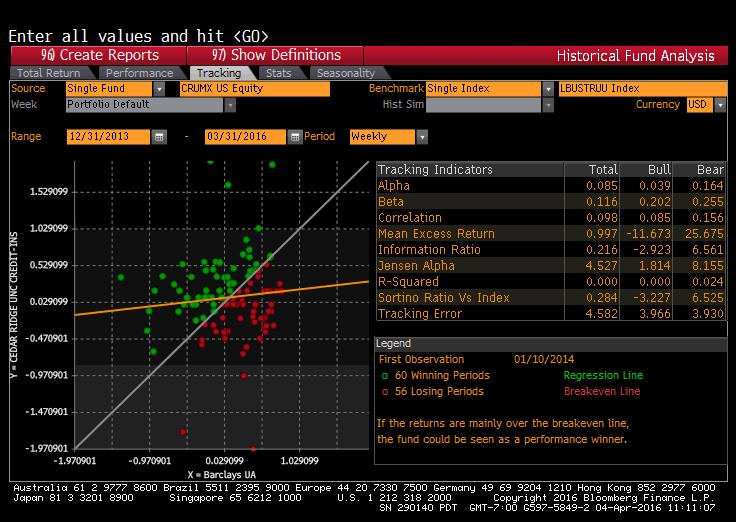Click the end date field 03/31/2016
Screen dimensions: 736x522
[x=245, y=137]
